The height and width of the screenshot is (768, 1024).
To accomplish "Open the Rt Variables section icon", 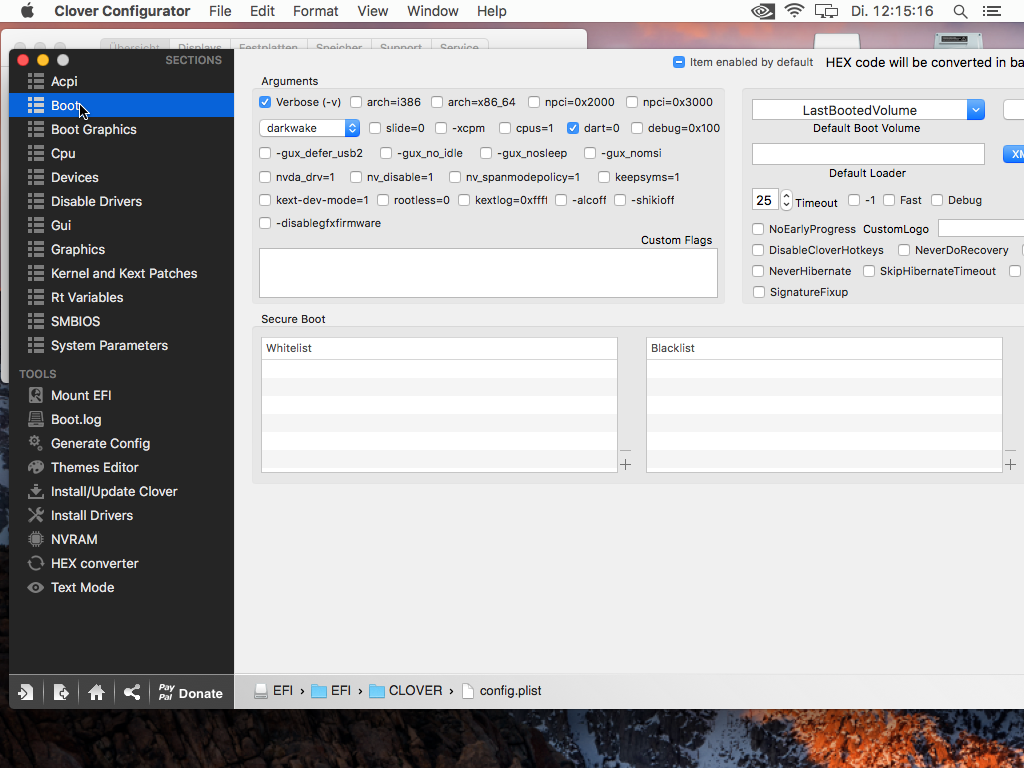I will [35, 297].
